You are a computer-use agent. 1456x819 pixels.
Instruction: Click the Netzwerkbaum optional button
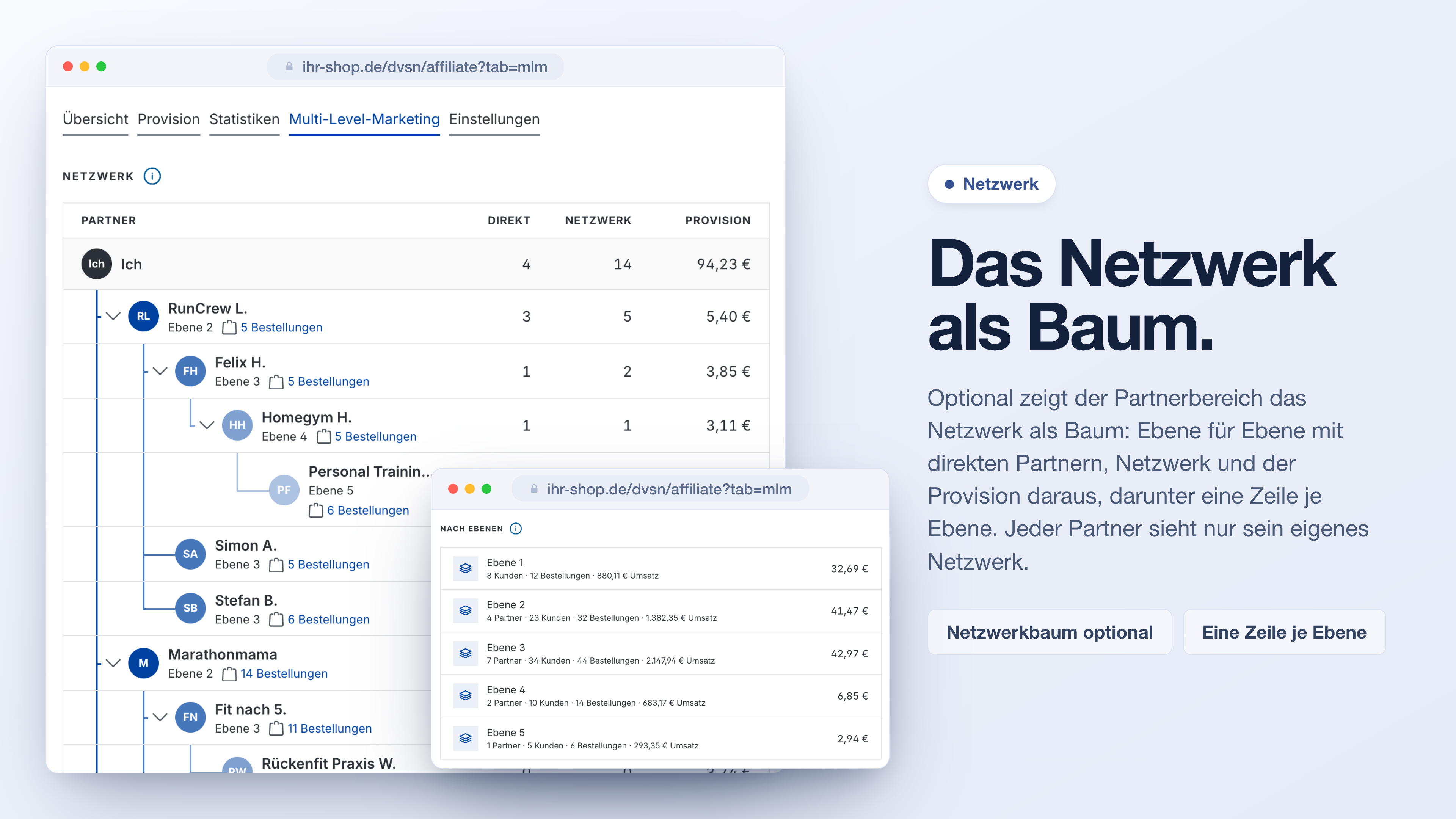click(1050, 632)
